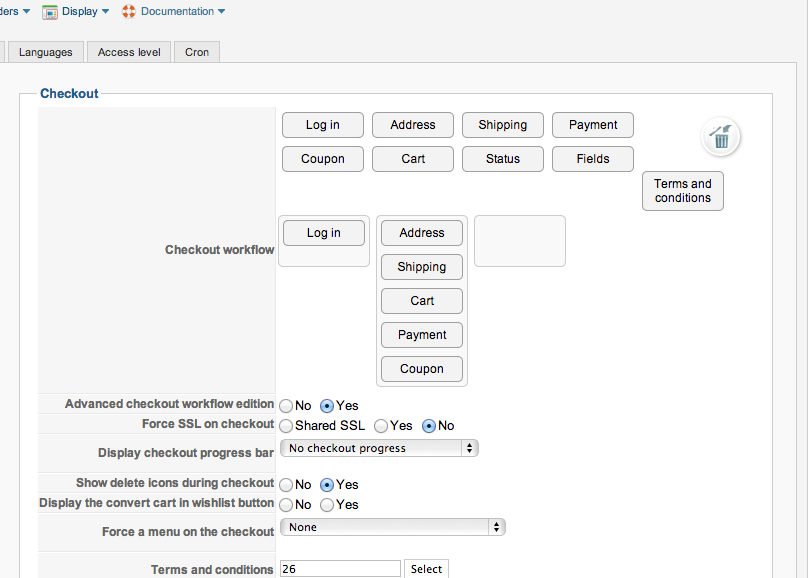Click the Terms and conditions workflow block
Image resolution: width=810 pixels, height=578 pixels.
[x=683, y=191]
